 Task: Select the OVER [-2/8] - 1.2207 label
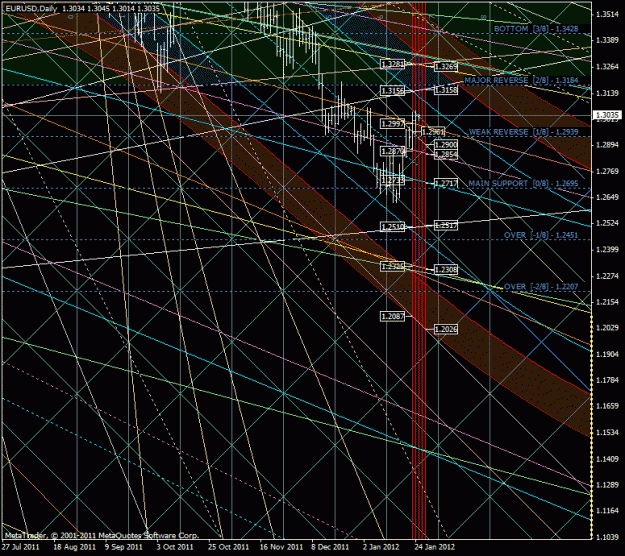coord(541,287)
